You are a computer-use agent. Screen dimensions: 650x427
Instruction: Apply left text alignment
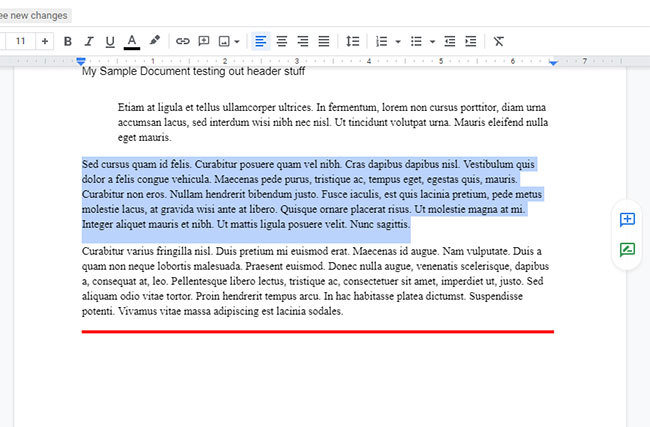[260, 41]
